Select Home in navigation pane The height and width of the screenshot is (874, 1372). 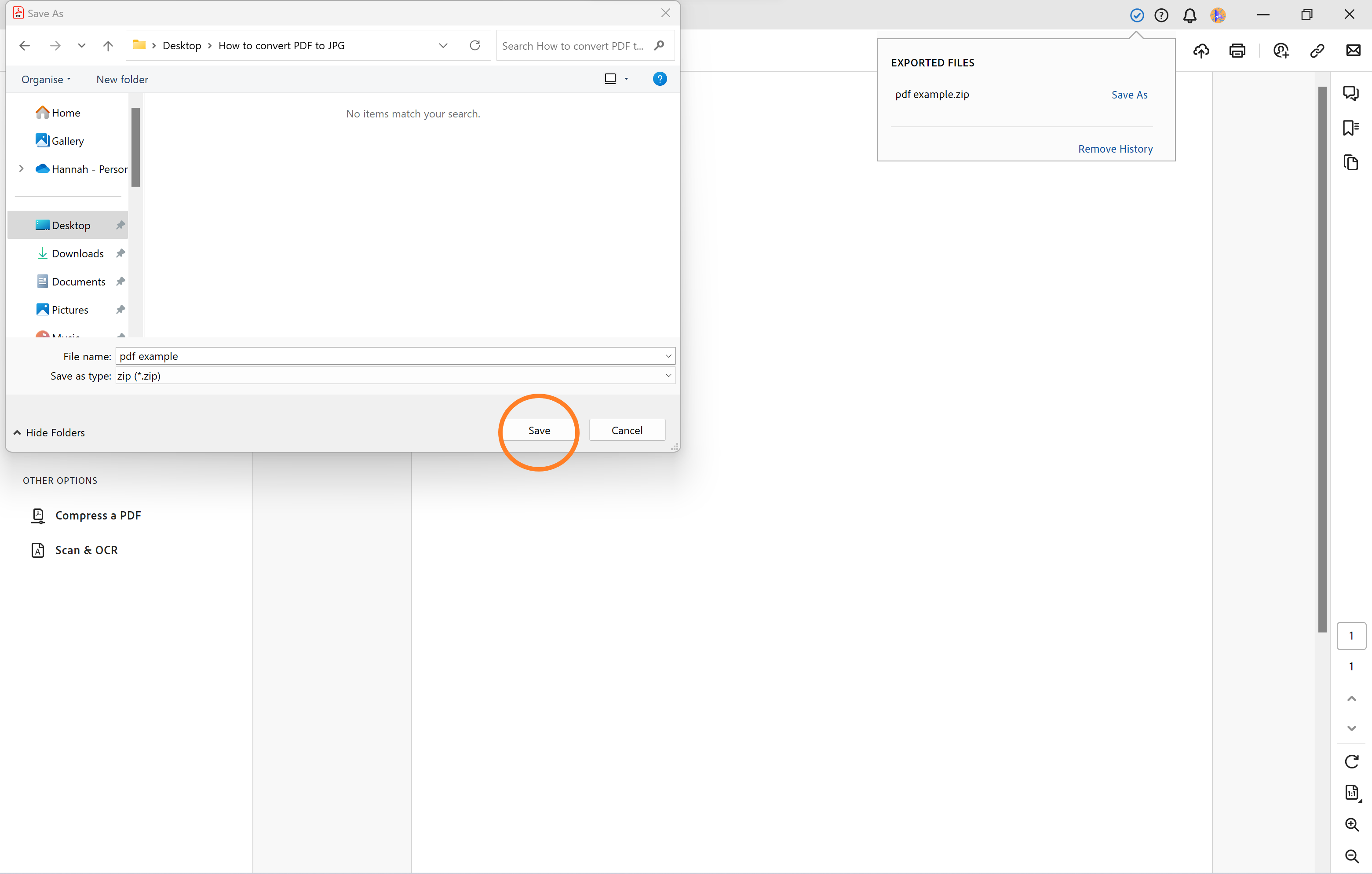click(x=58, y=113)
